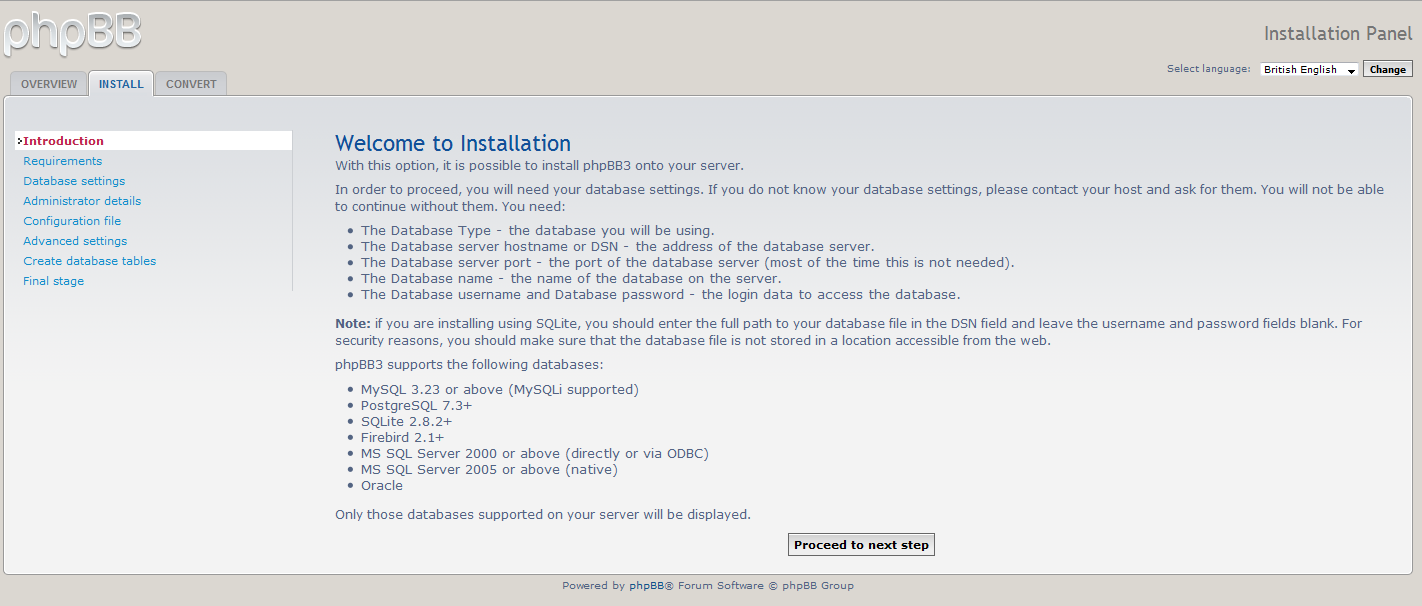Switch to the Install tab
1422x606 pixels.
tap(121, 84)
